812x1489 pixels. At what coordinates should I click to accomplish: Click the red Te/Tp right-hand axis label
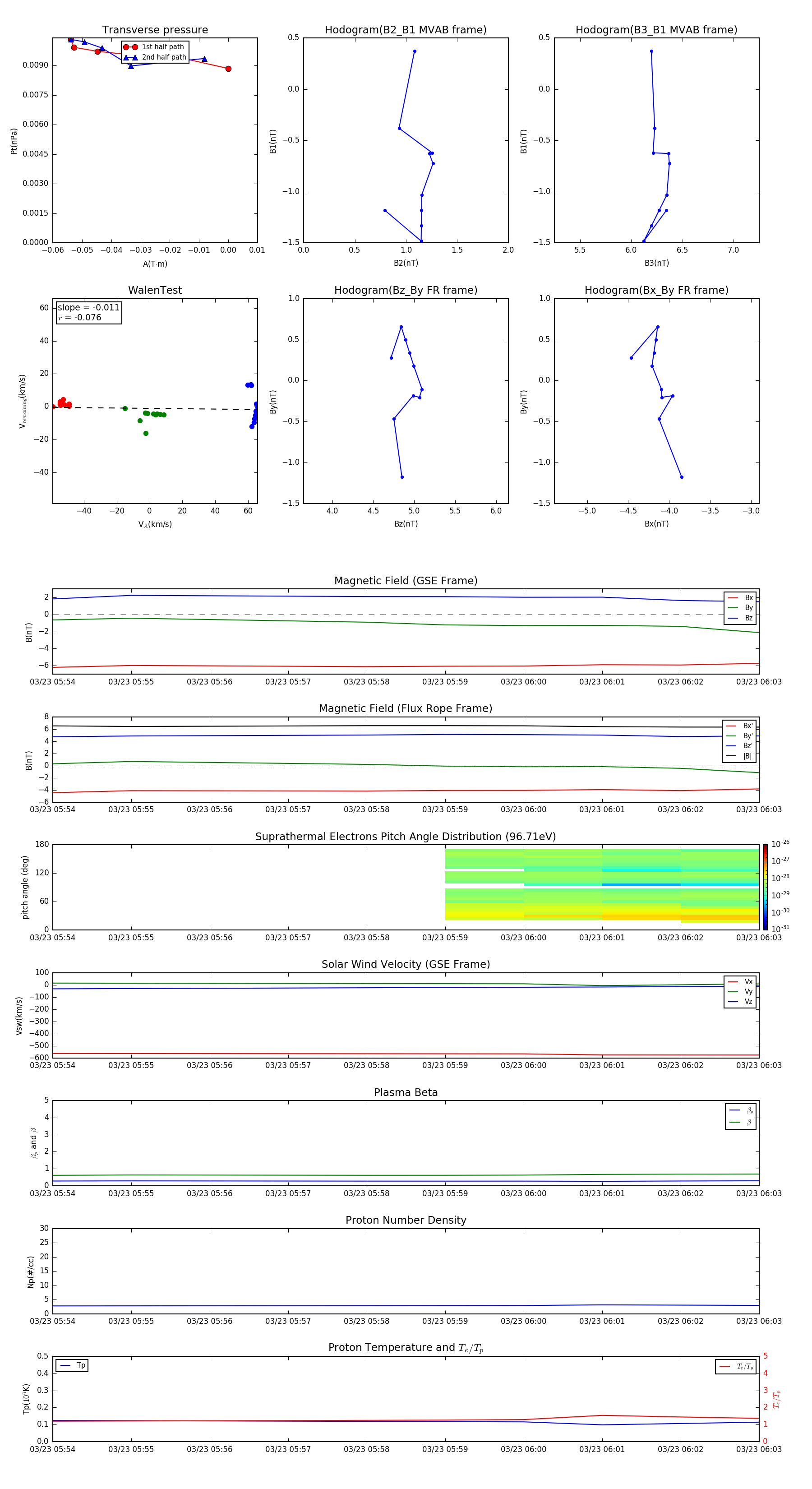pyautogui.click(x=777, y=1399)
